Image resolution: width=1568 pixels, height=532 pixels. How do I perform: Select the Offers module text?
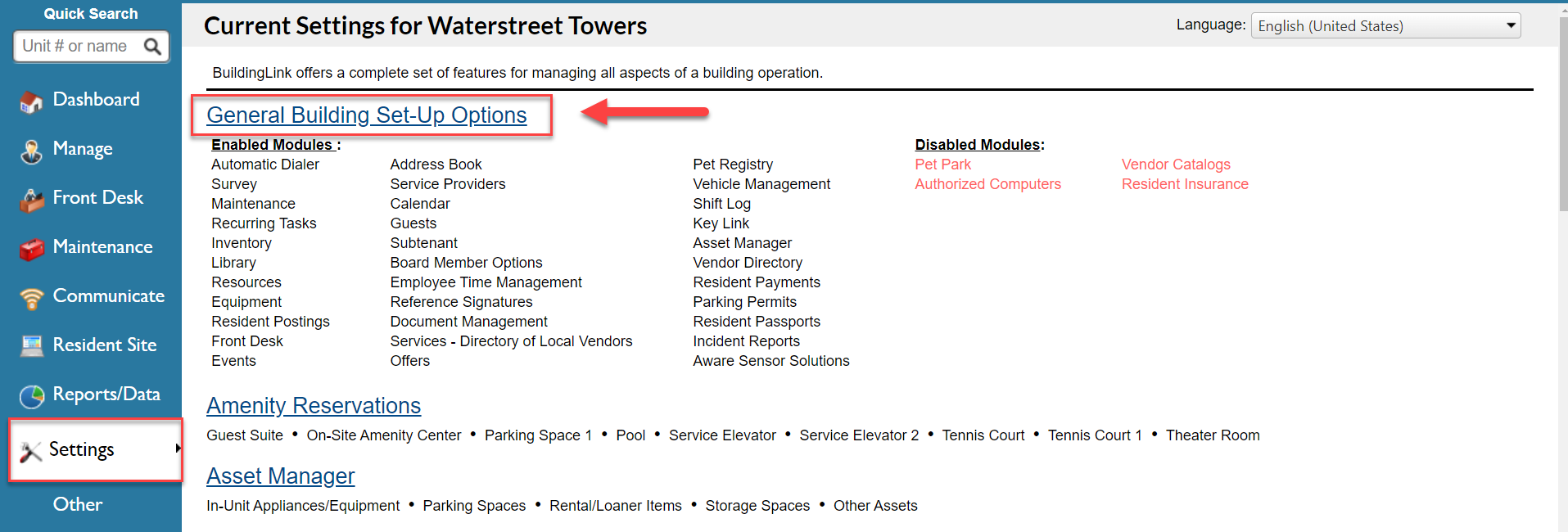[409, 361]
